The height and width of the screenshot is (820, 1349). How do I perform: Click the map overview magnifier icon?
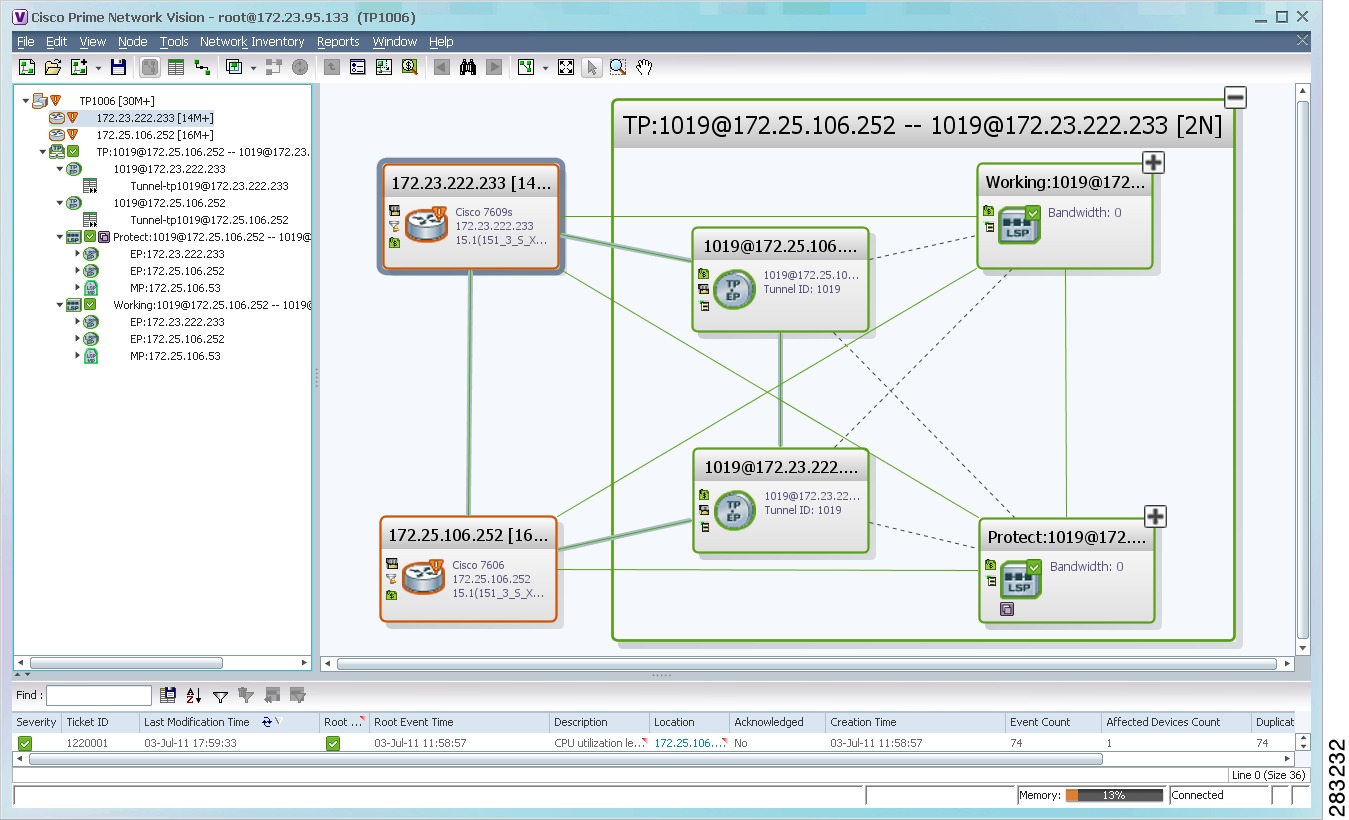click(x=409, y=67)
